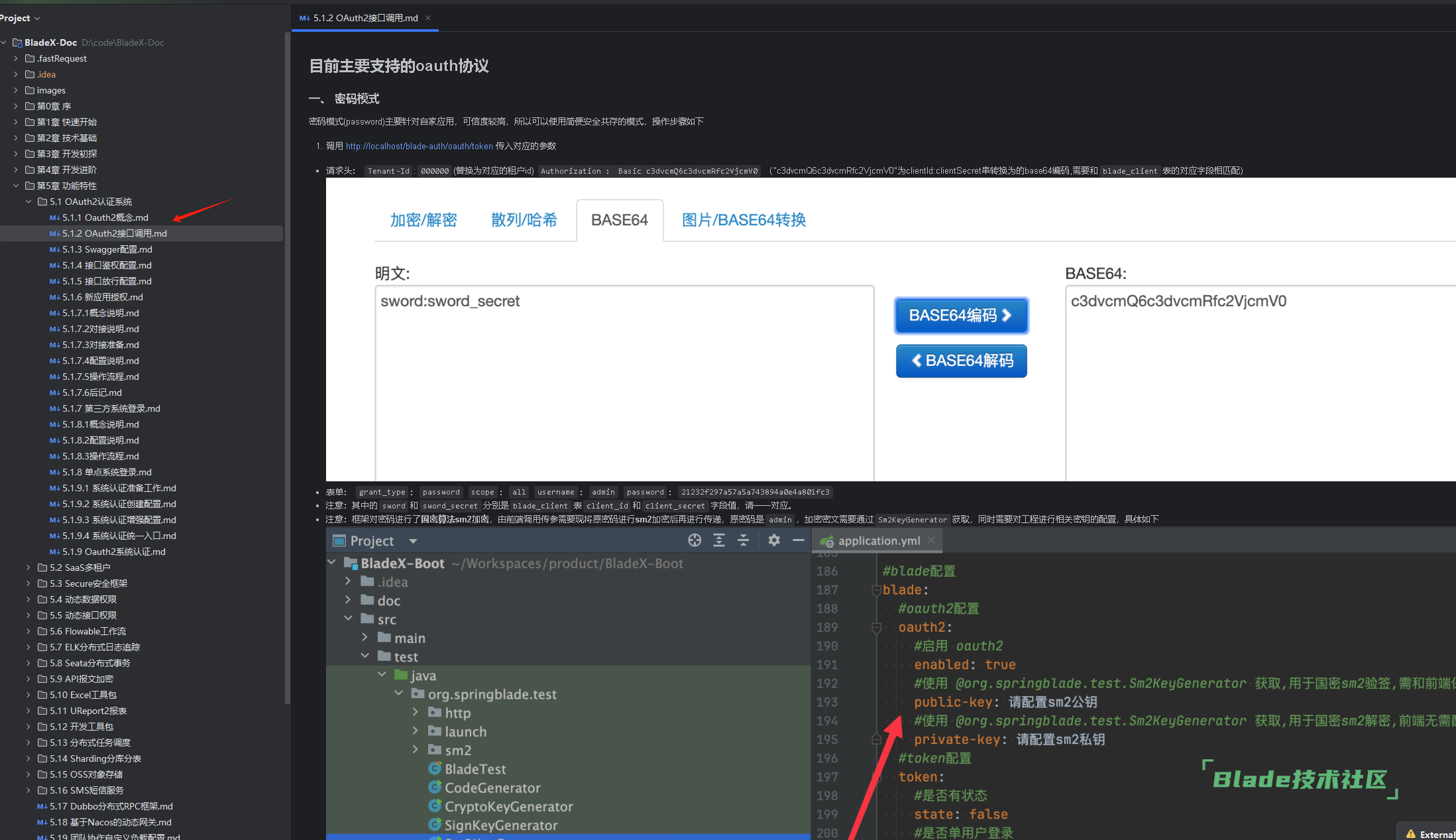Expand the http package
The width and height of the screenshot is (1456, 840).
[416, 712]
